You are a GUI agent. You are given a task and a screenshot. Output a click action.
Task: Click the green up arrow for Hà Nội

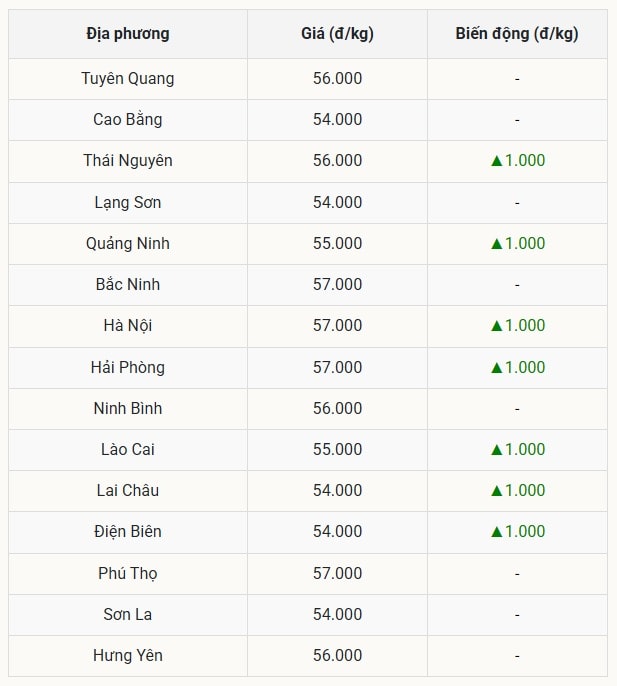coord(495,326)
